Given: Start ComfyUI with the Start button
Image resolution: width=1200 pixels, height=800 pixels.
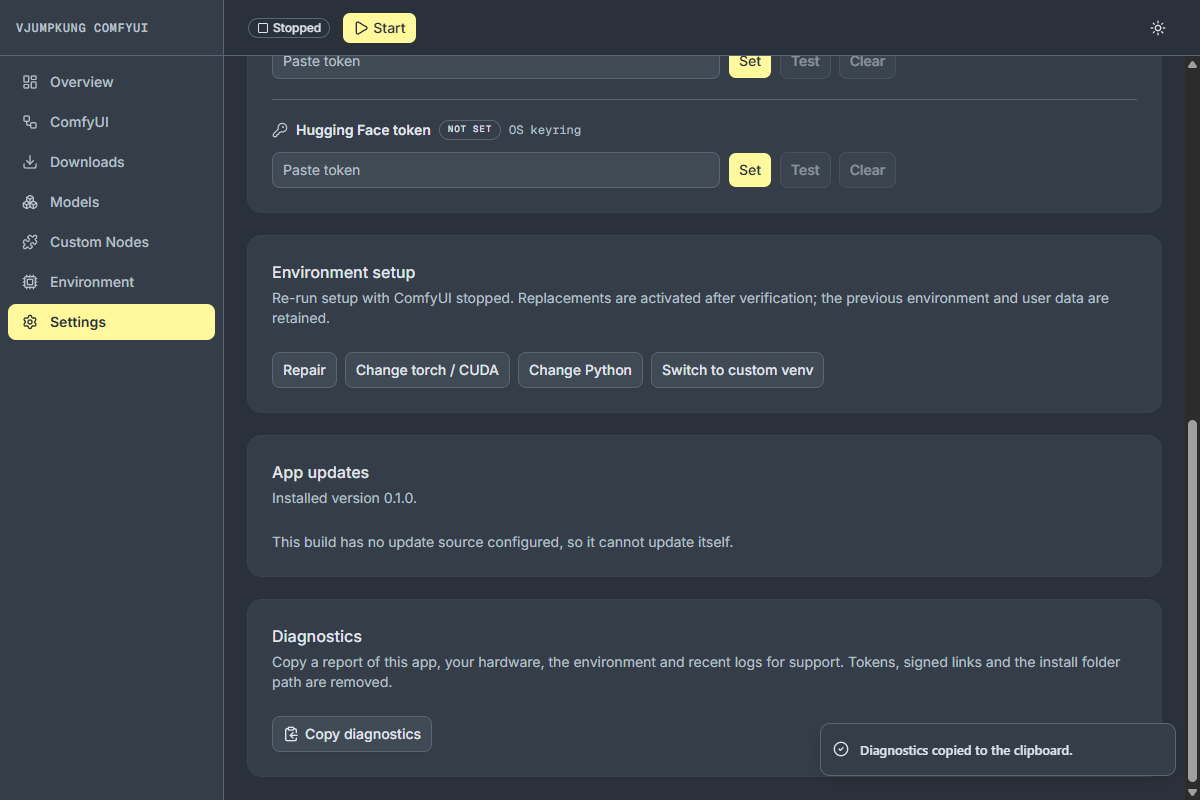Looking at the screenshot, I should [x=379, y=28].
